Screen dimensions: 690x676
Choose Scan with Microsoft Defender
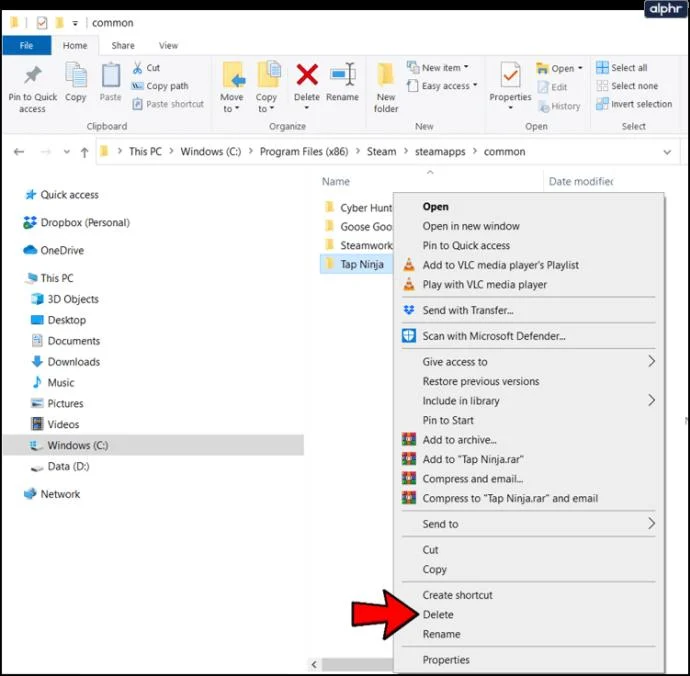(494, 336)
